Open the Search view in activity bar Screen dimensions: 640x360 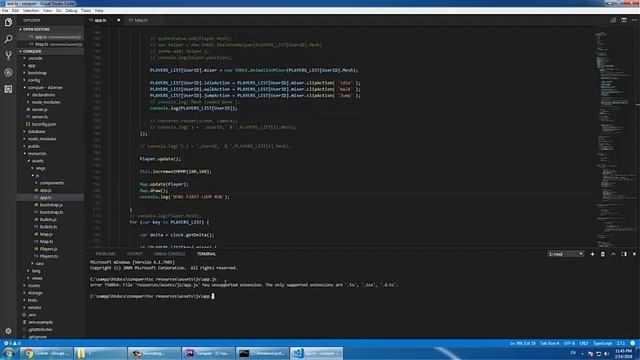(x=8, y=39)
